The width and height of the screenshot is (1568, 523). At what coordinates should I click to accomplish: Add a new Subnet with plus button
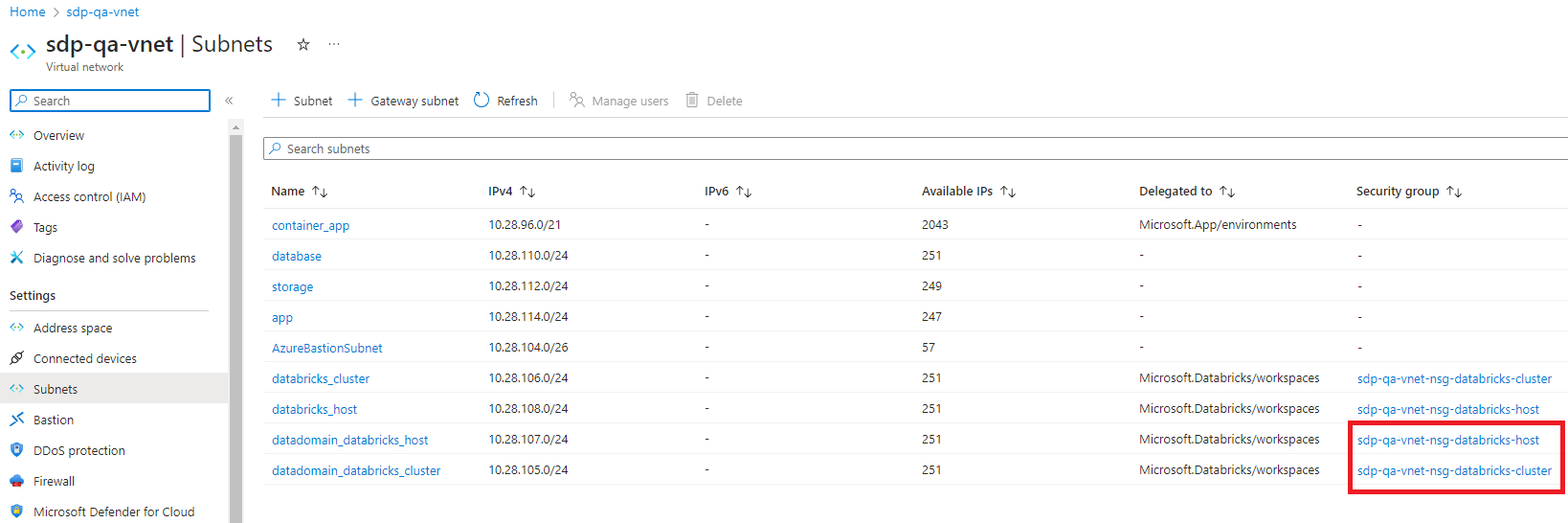302,101
